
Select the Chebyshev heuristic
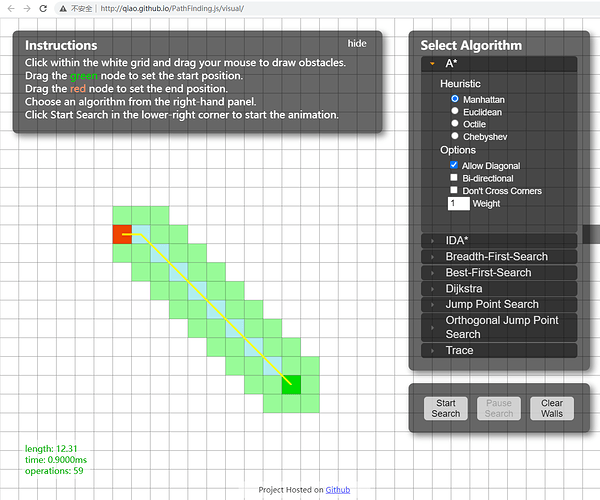(455, 136)
